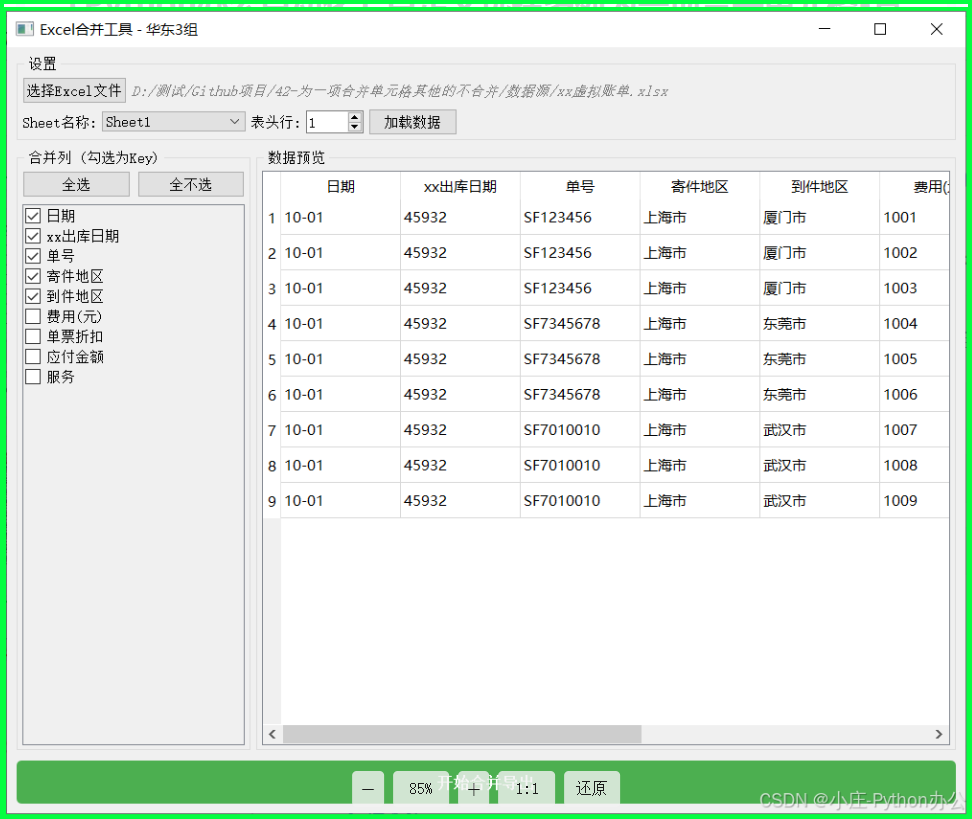This screenshot has width=972, height=819.
Task: Click the 全不选 deselect-all button
Action: [x=190, y=184]
